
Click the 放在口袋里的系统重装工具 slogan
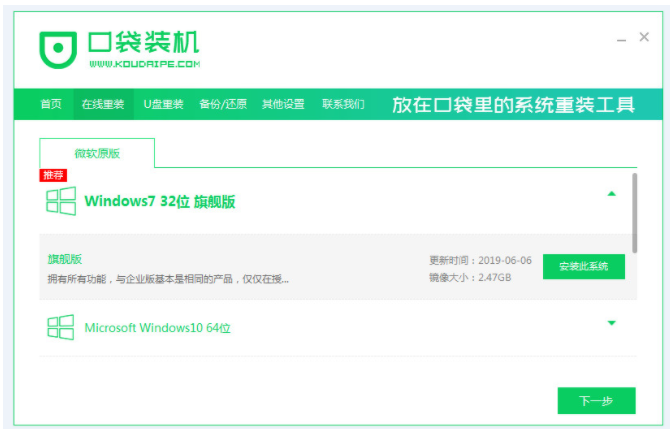tap(513, 105)
